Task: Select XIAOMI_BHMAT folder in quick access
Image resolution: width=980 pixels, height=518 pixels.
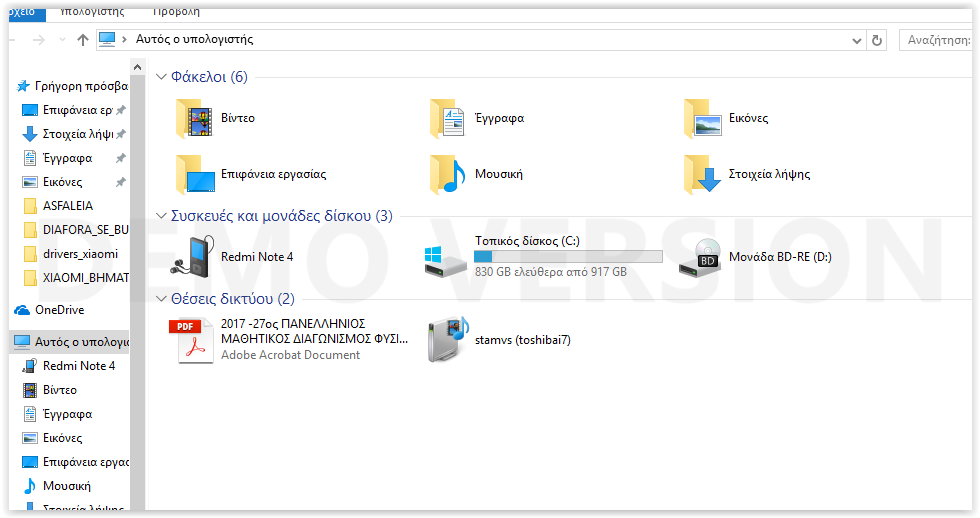Action: click(x=76, y=278)
